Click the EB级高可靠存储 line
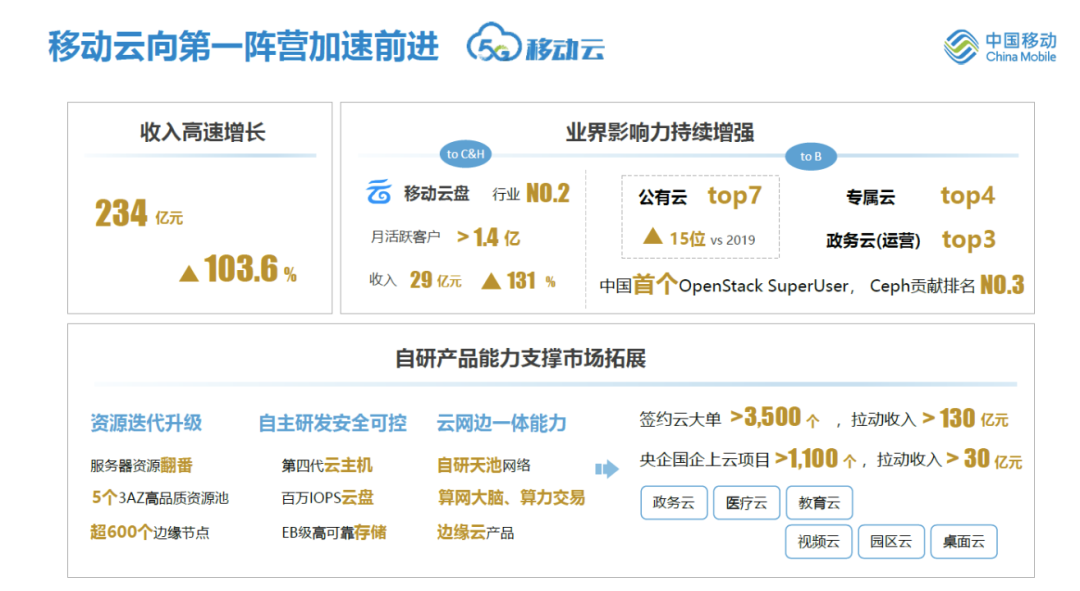The width and height of the screenshot is (1080, 591). (x=334, y=532)
